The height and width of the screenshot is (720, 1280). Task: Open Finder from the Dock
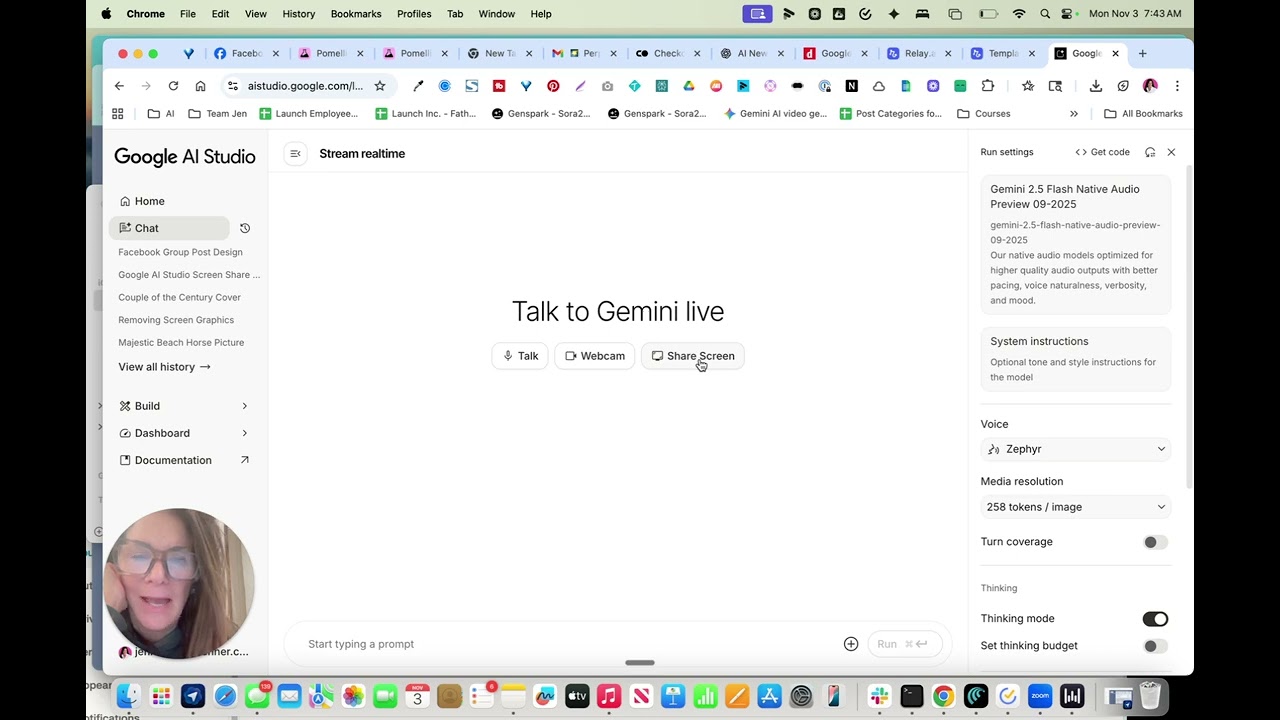128,696
